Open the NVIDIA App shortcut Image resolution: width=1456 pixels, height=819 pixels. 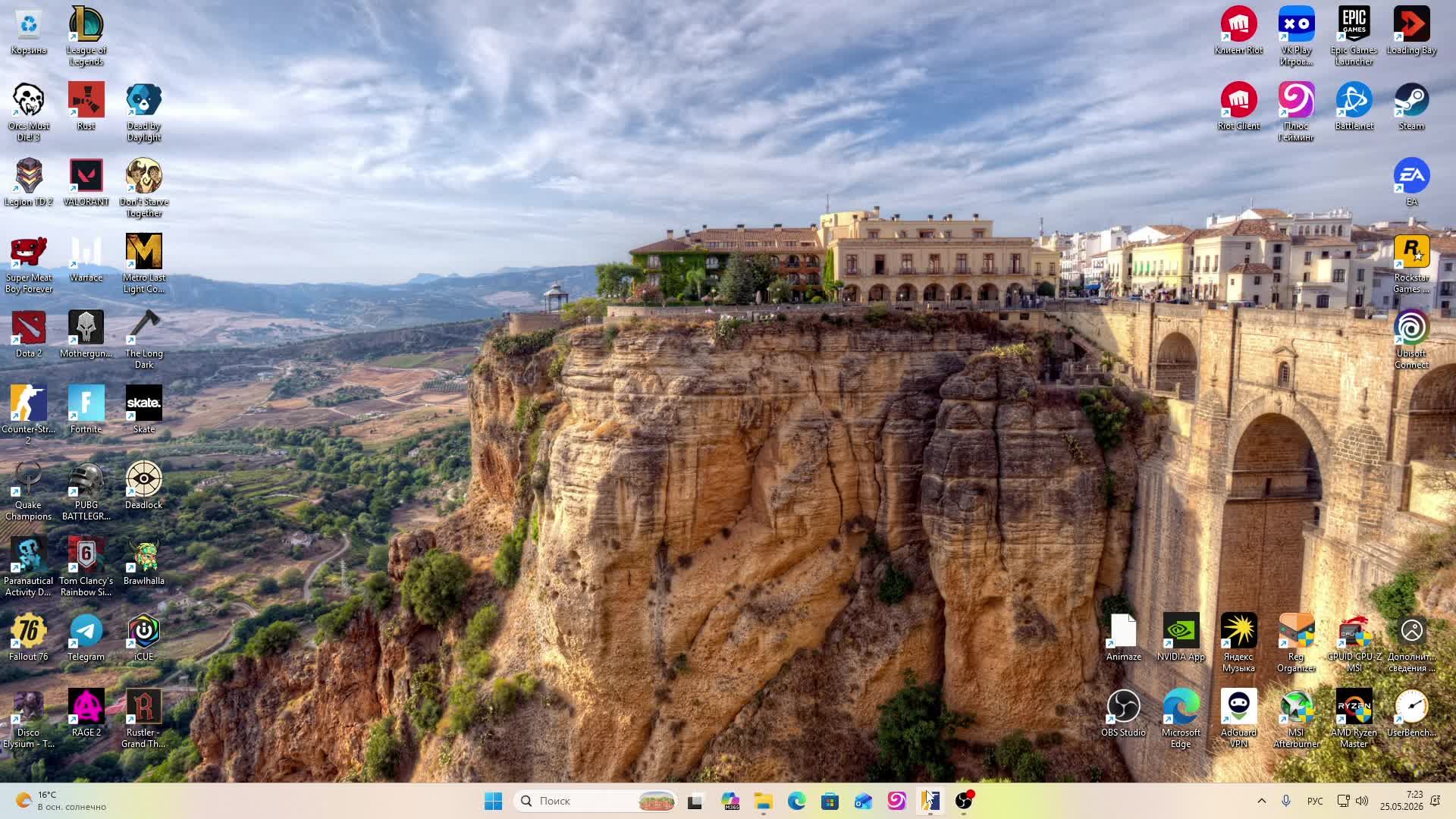1181,638
